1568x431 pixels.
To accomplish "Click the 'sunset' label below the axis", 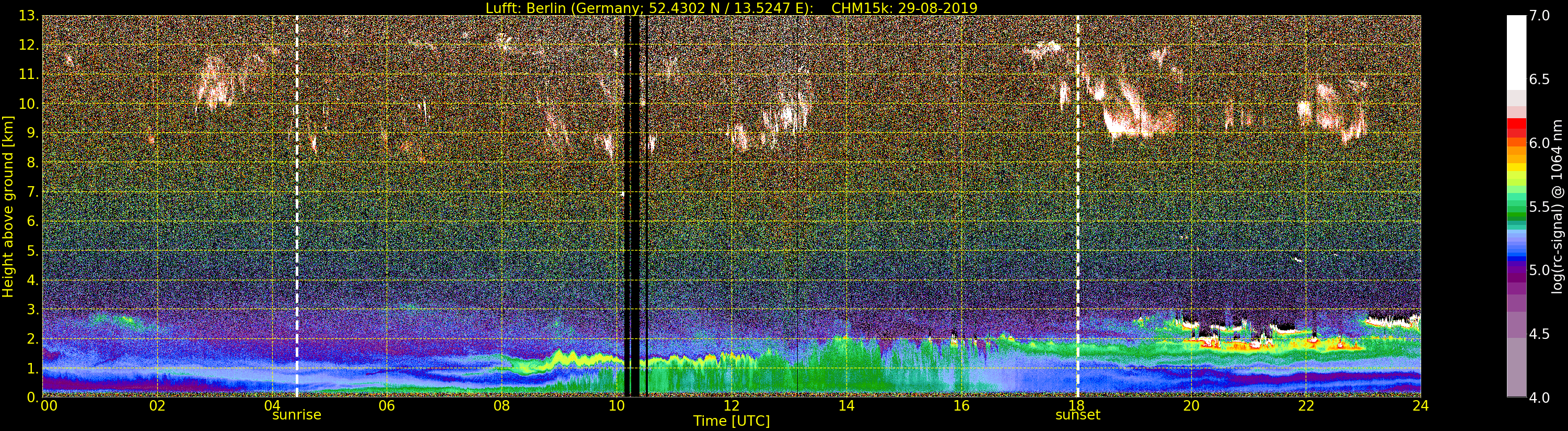I will (x=1077, y=415).
